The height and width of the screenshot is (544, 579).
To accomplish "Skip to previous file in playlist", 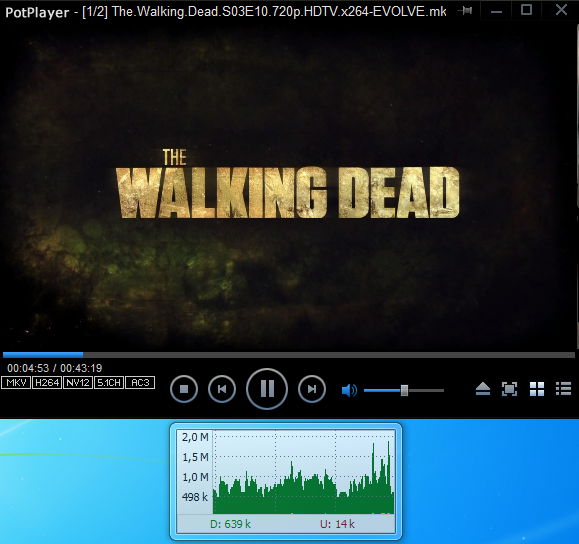I will click(222, 389).
